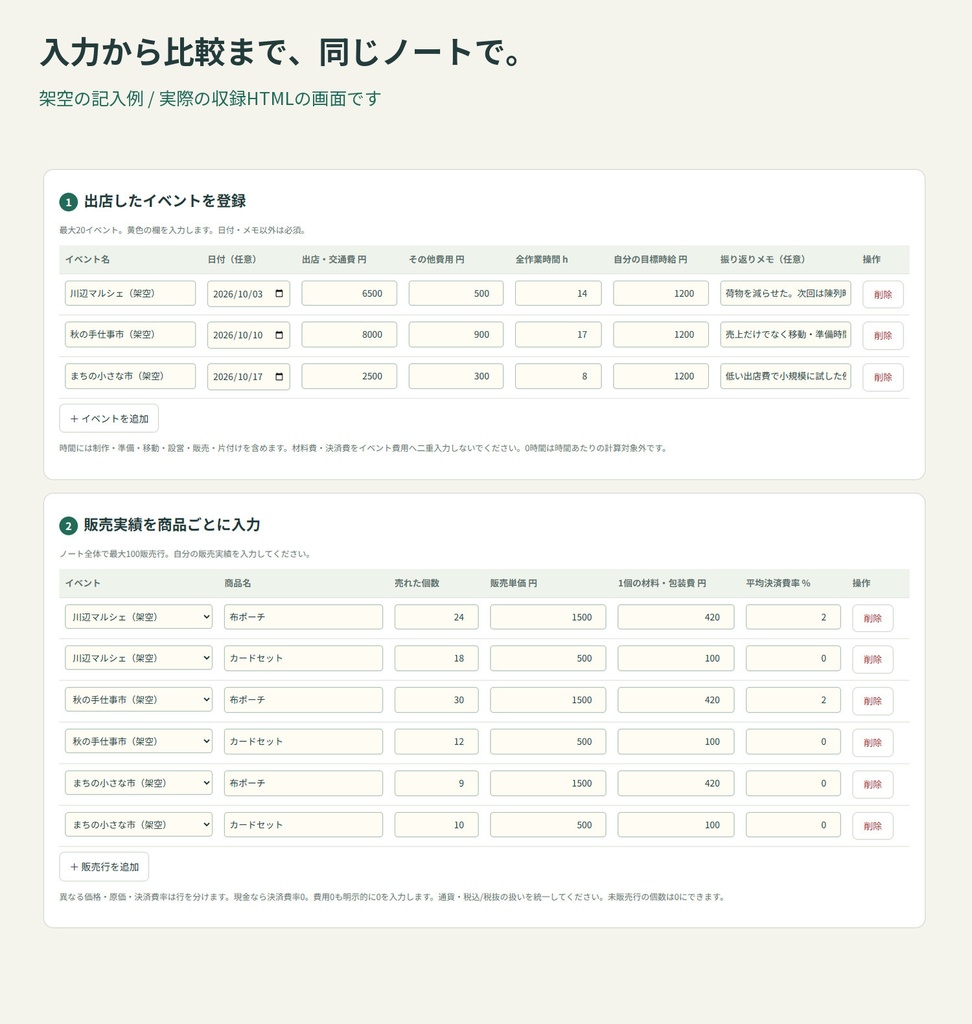Edit other costs field showing 300
972x1024 pixels.
coord(456,376)
